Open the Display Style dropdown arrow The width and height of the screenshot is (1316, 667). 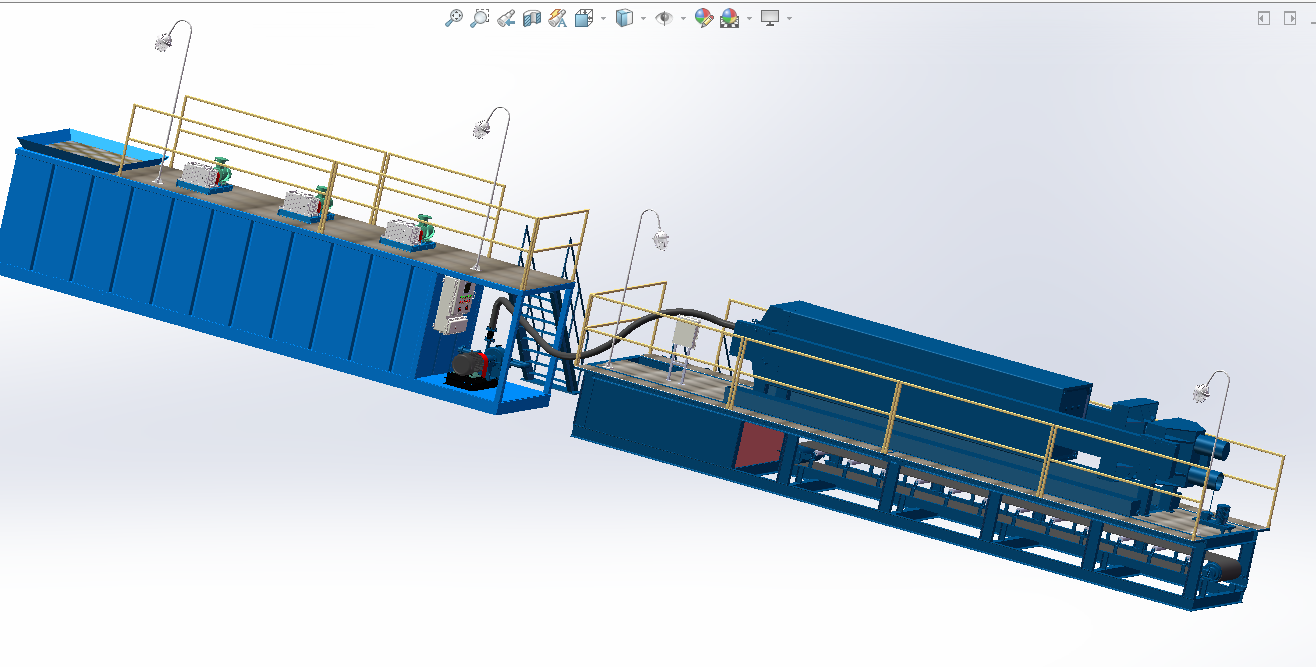[643, 19]
